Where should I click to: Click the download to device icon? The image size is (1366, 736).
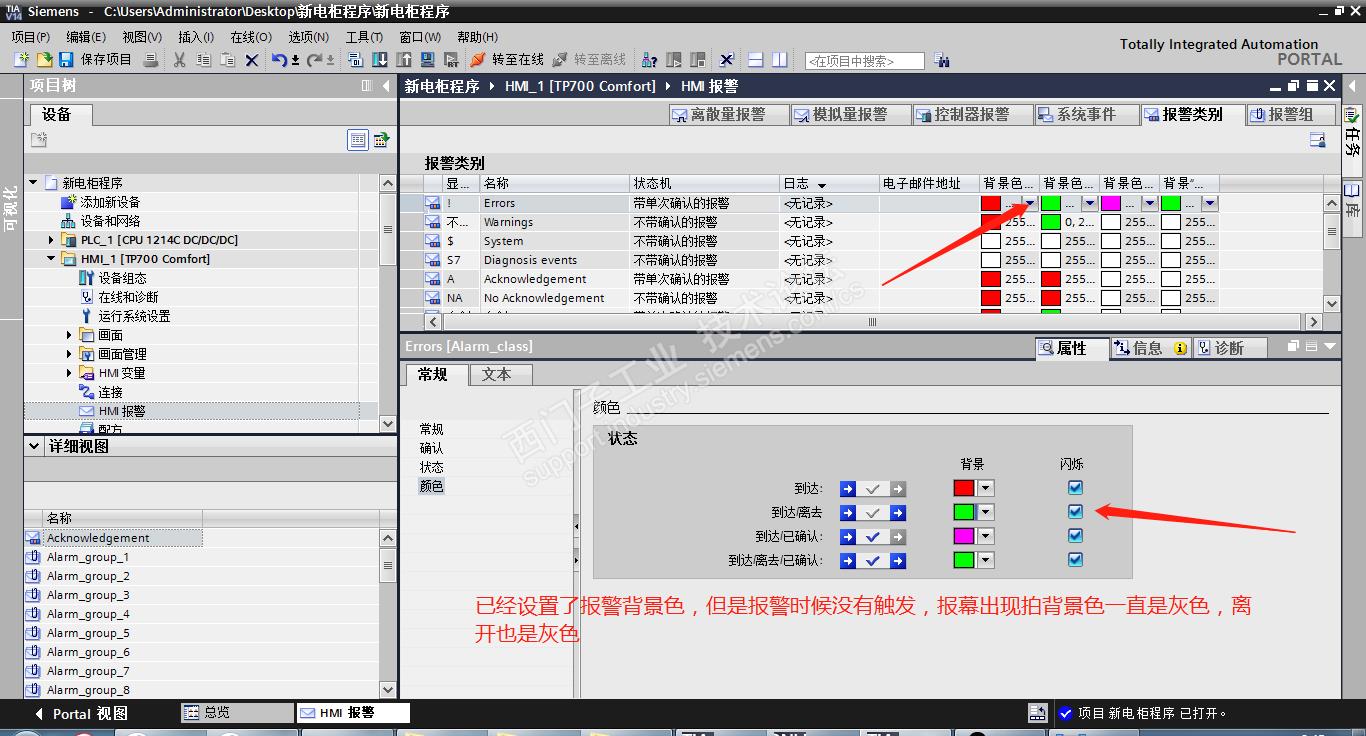378,60
